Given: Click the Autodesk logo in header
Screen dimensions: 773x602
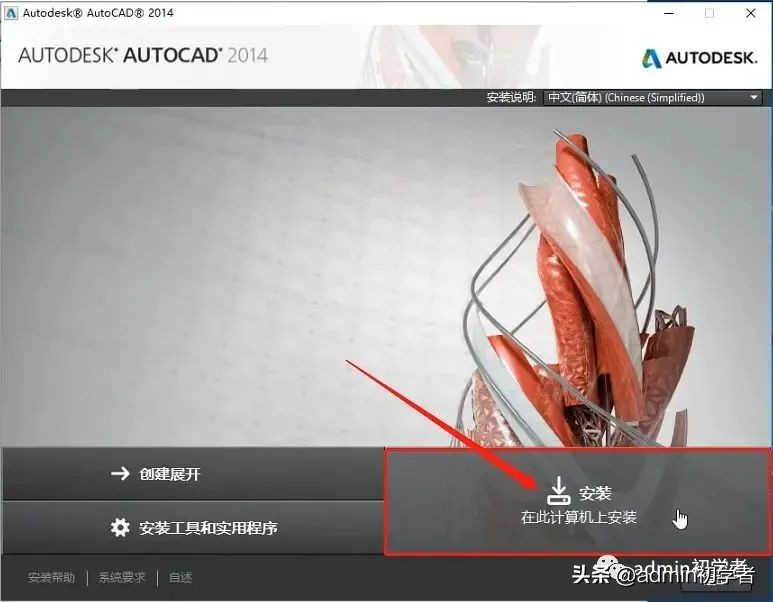Looking at the screenshot, I should 699,58.
